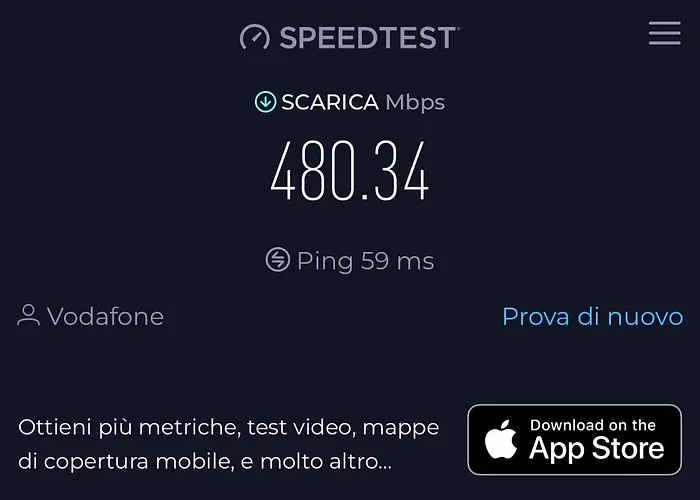Image resolution: width=700 pixels, height=500 pixels.
Task: Click the App Store text on badge
Action: (597, 448)
